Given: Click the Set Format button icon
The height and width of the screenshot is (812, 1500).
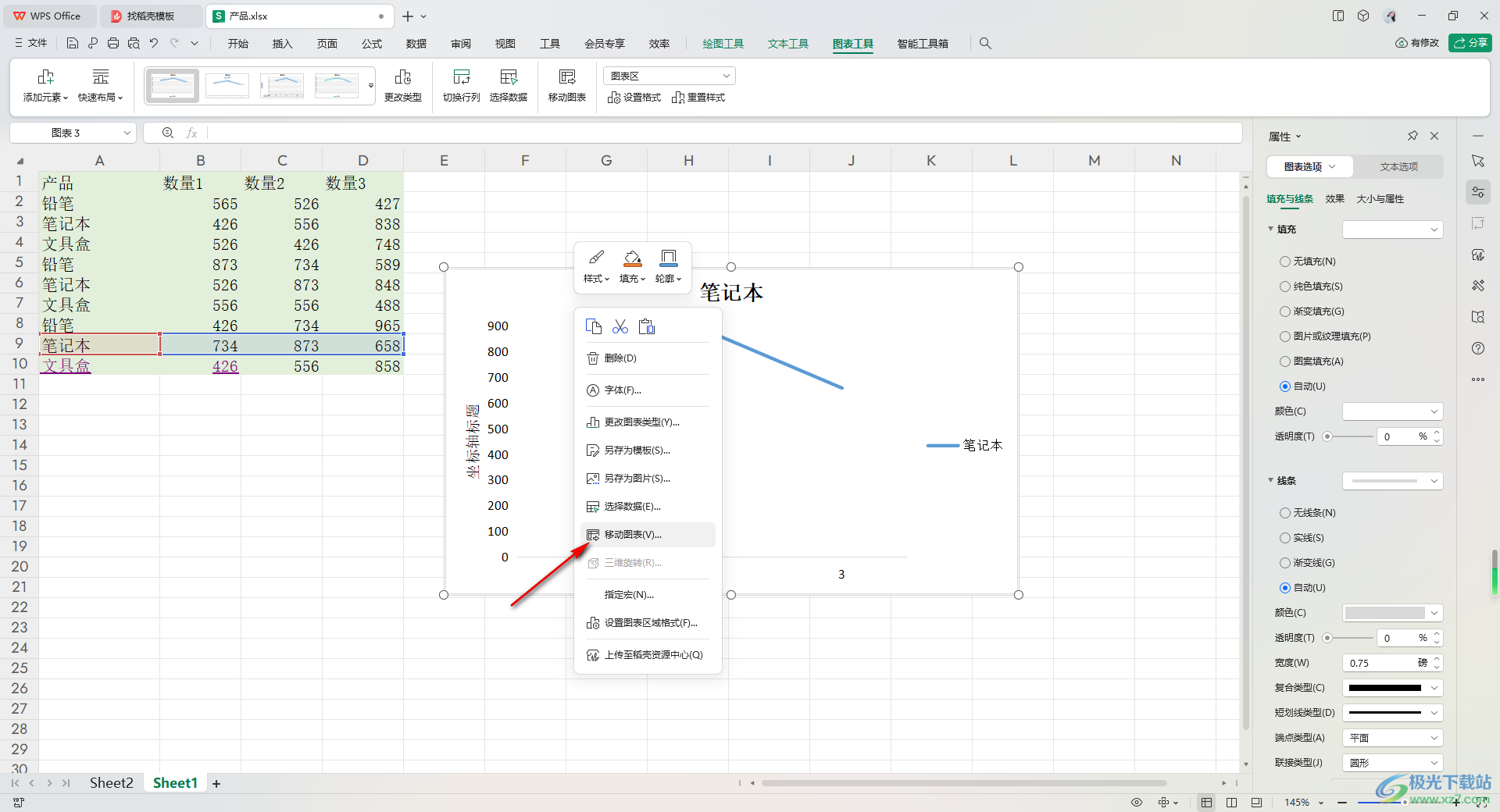Looking at the screenshot, I should (614, 98).
